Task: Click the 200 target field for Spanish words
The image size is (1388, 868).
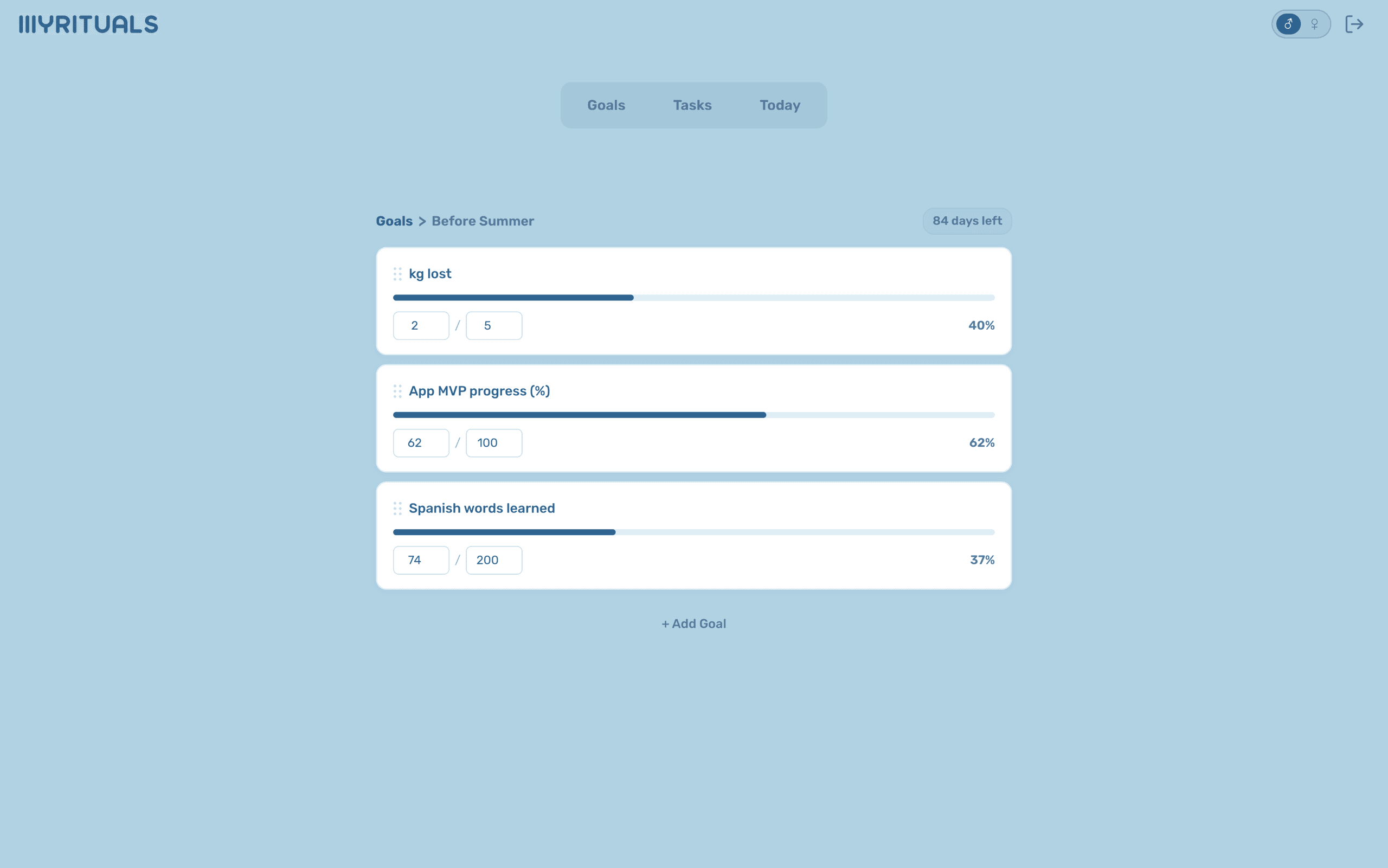Action: click(494, 560)
